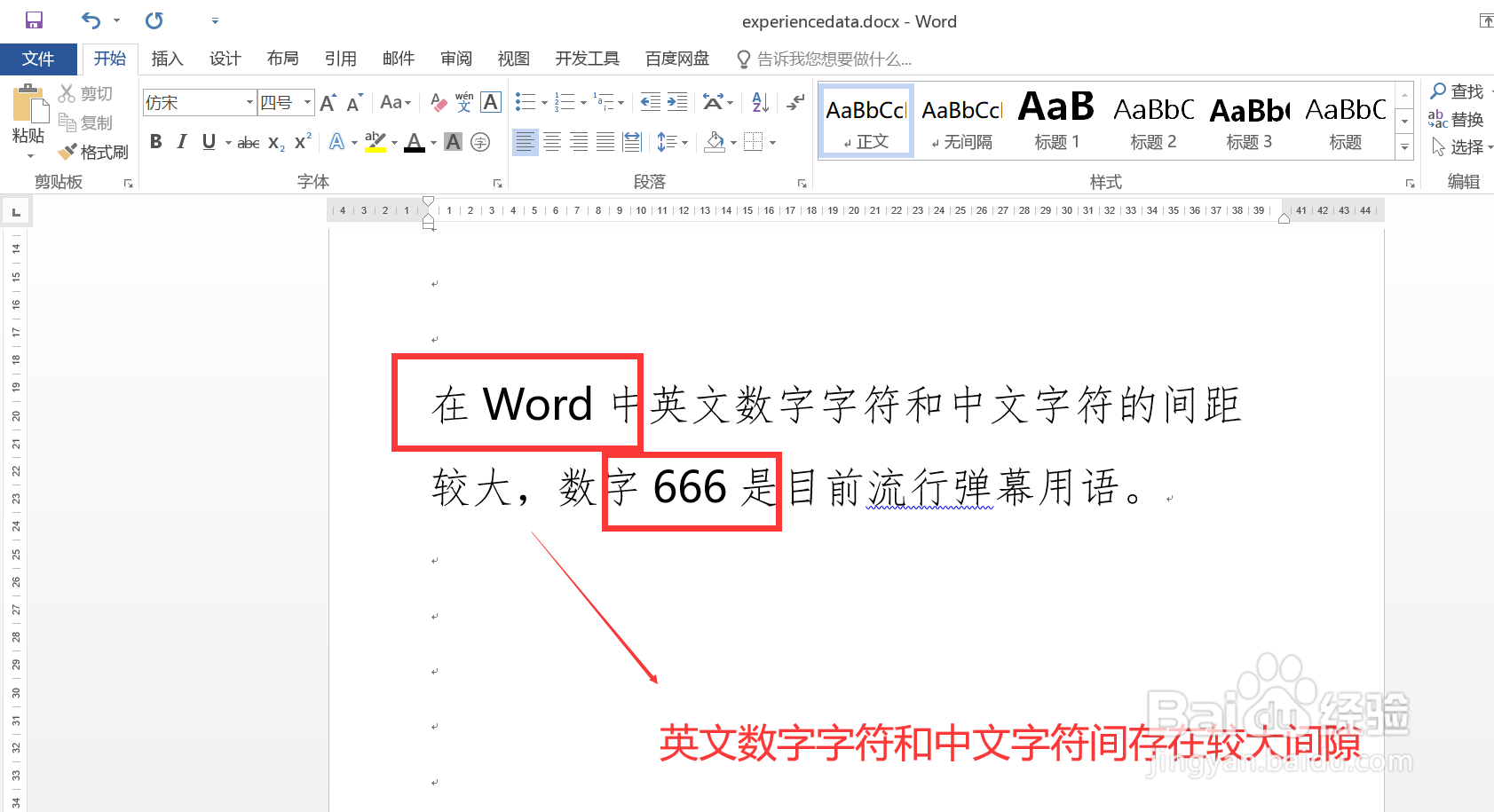Viewport: 1494px width, 812px height.
Task: Open the Change Case (Aa) dropdown
Action: (396, 103)
